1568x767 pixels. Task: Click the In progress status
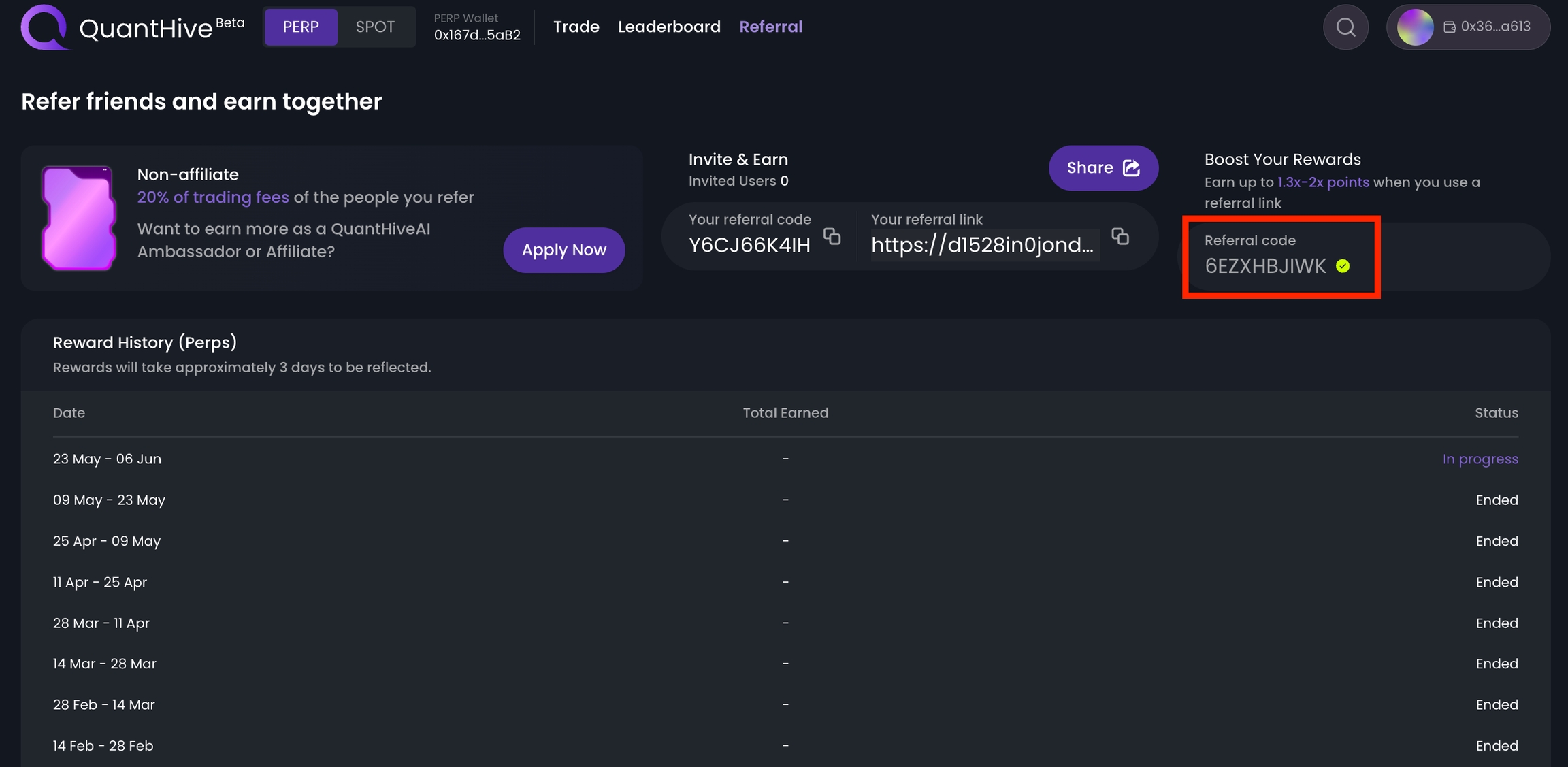tap(1480, 459)
